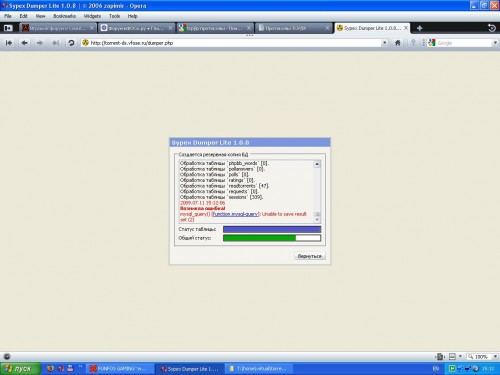Click the Rewind navigation button

click(9, 43)
